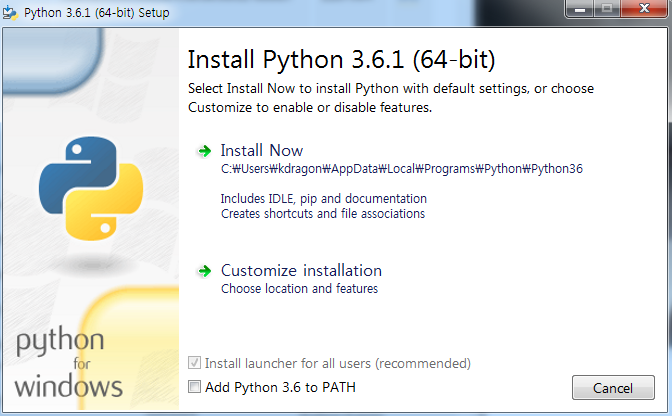Click Choose location and features subtitle
672x416 pixels.
tap(299, 289)
